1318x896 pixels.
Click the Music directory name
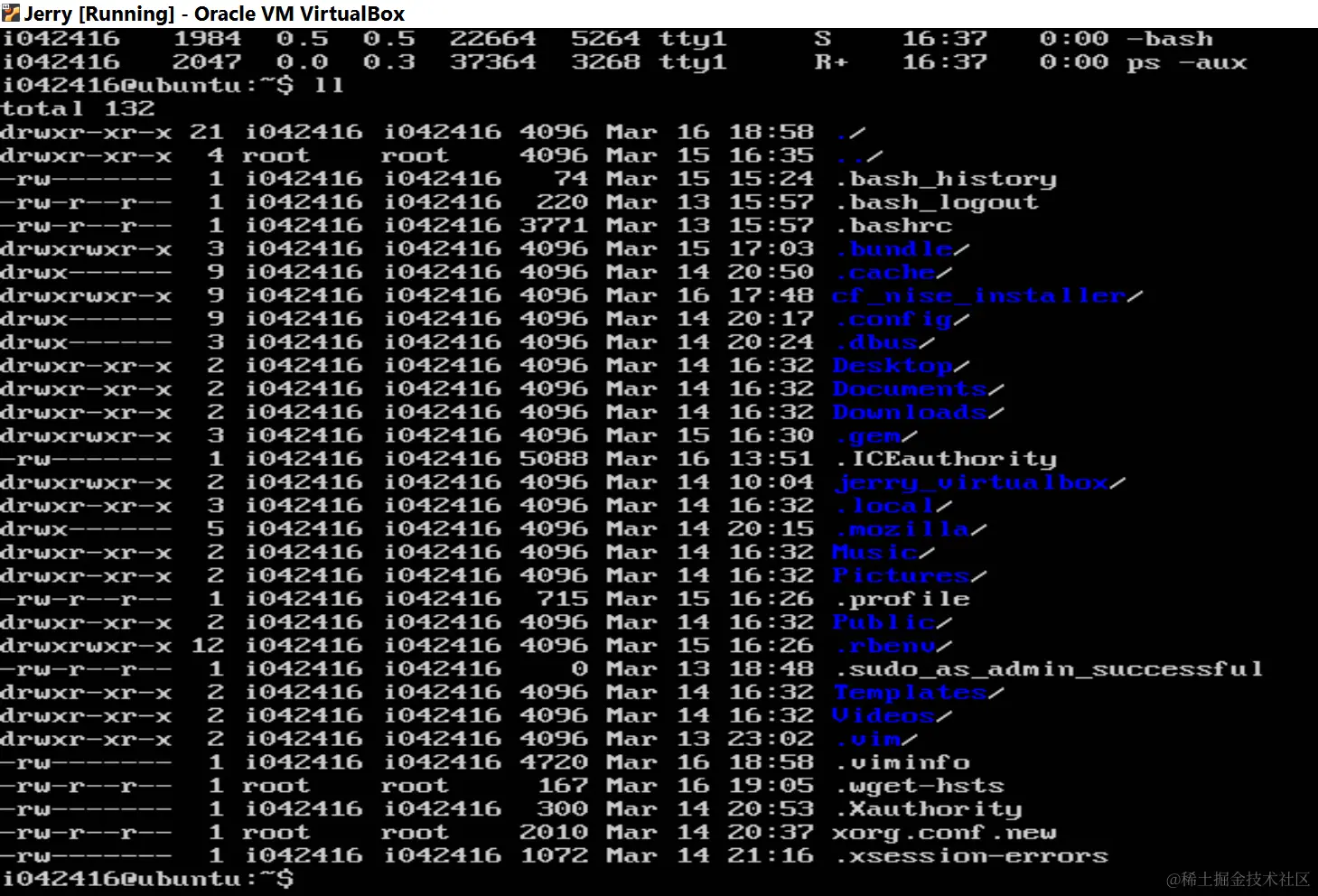pos(872,551)
